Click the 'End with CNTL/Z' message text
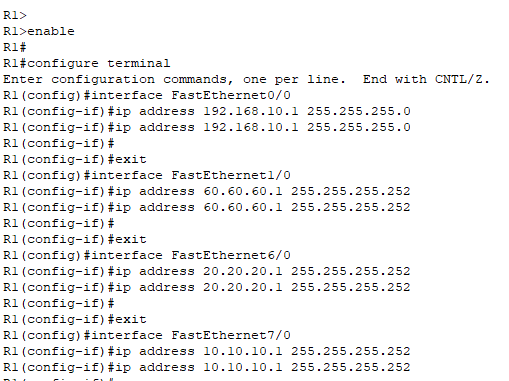Screen dimensions: 509x381 click(426, 79)
